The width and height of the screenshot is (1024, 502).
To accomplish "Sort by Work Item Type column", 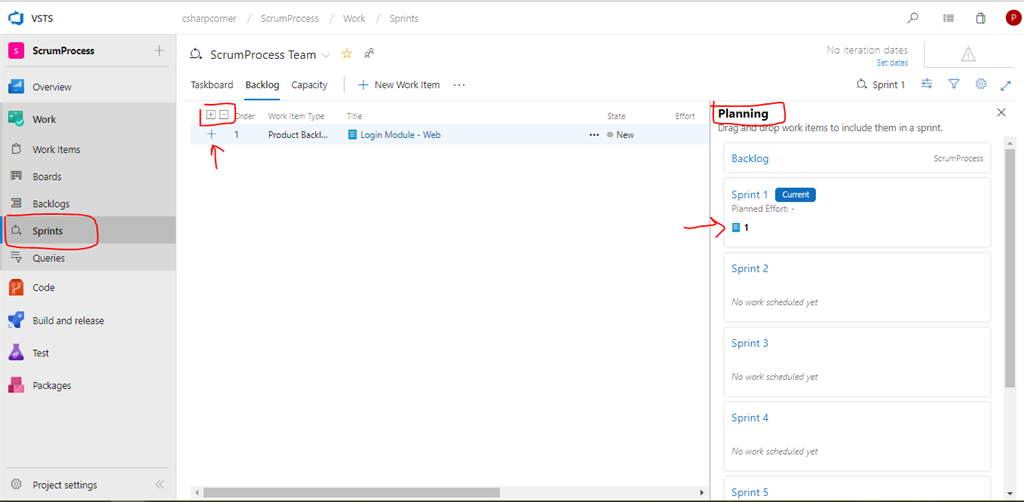I will point(296,116).
